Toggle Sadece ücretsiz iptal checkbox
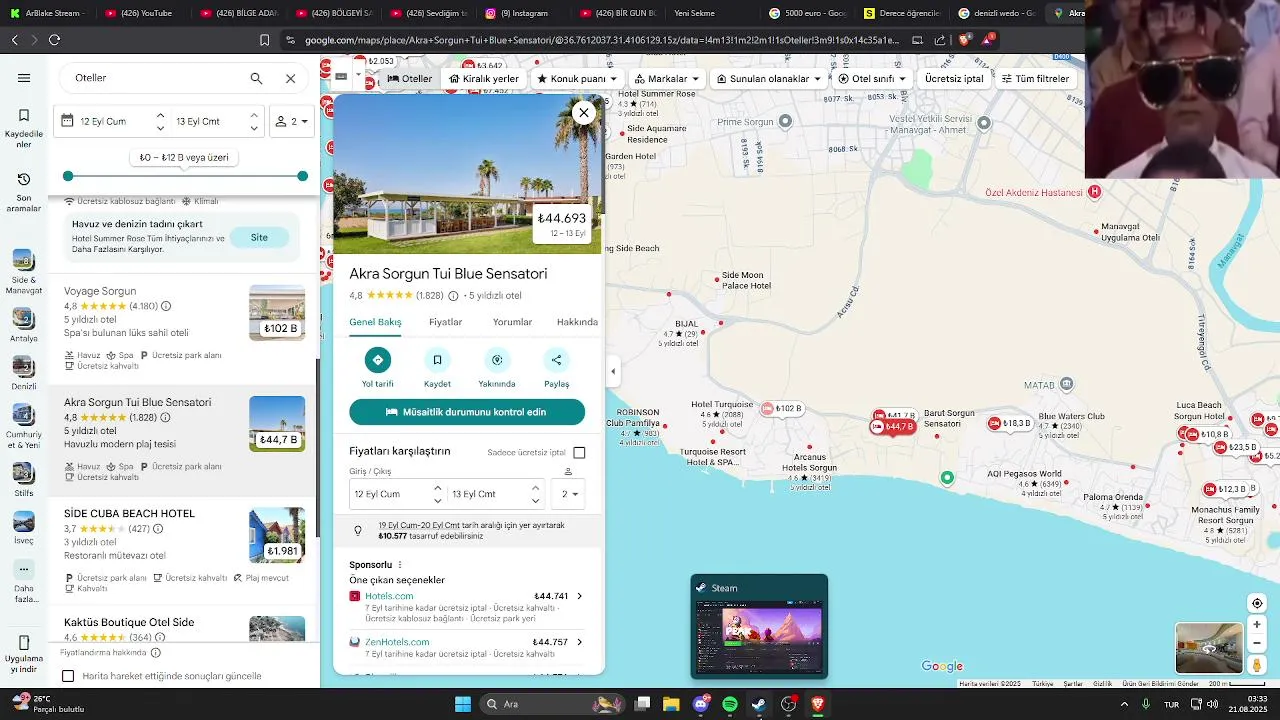The image size is (1280, 720). pos(579,452)
